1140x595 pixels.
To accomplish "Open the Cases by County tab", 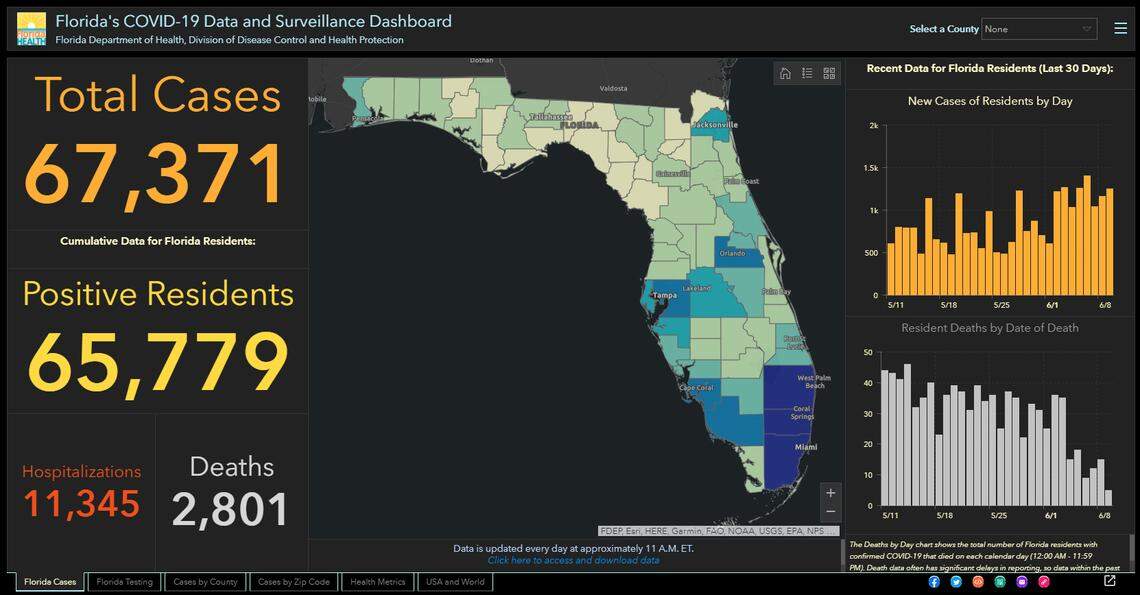I will pos(205,581).
